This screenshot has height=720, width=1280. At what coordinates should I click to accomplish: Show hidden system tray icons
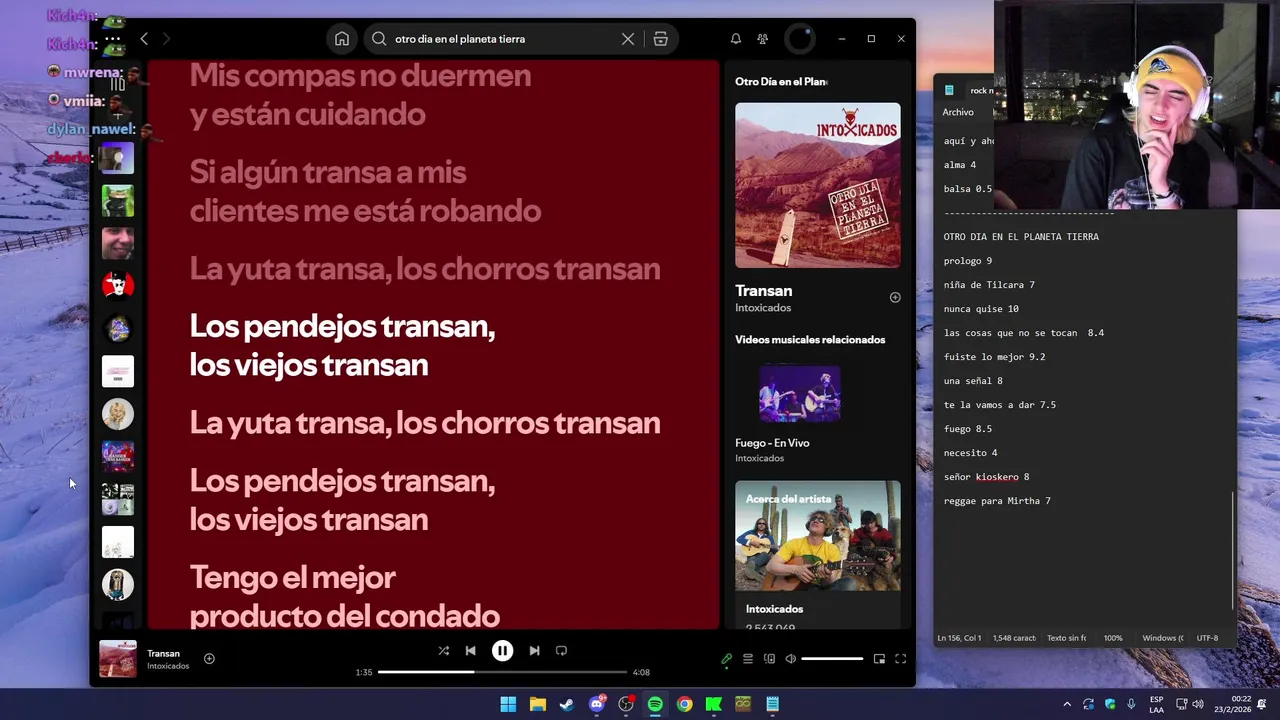(x=1066, y=704)
